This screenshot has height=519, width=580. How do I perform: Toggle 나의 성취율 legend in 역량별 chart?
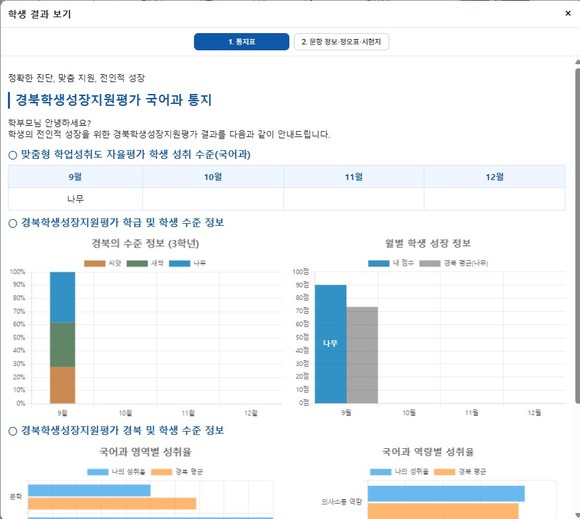click(399, 472)
